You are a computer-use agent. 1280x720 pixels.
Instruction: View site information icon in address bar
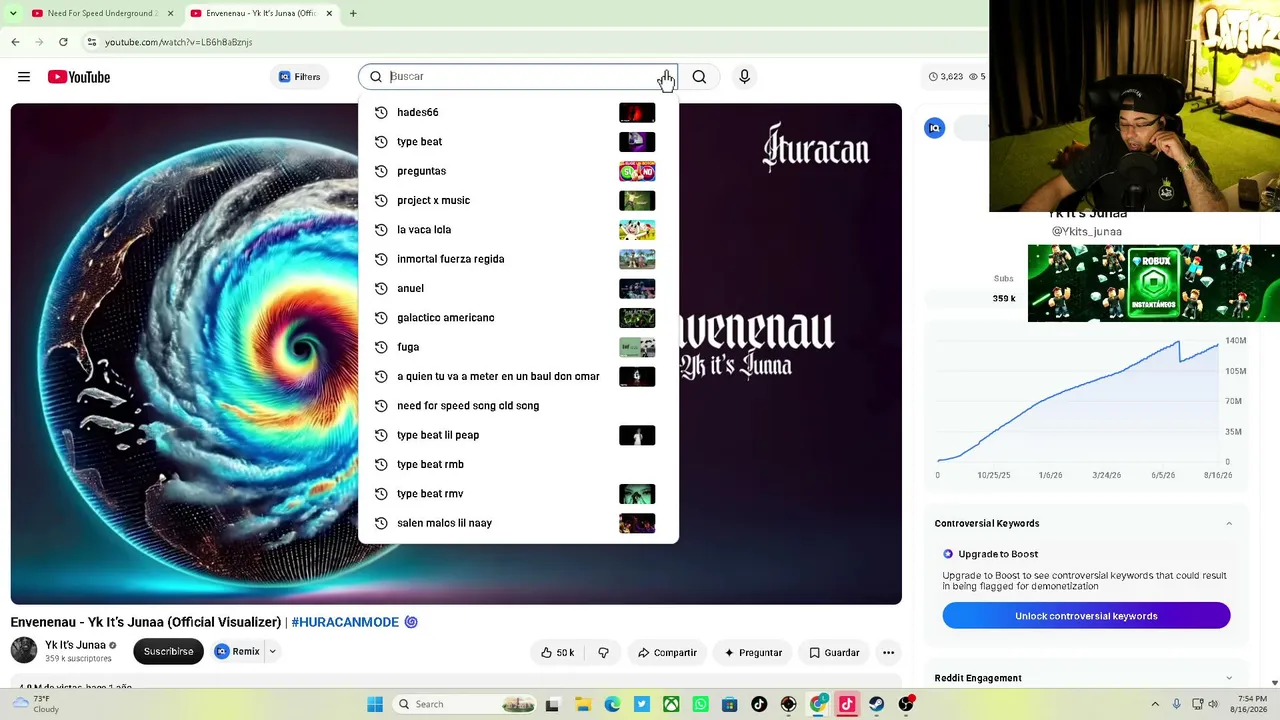91,42
